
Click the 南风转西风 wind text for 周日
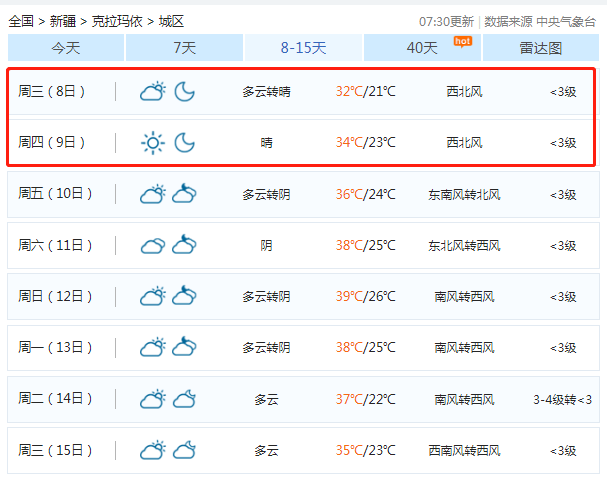[x=465, y=297]
